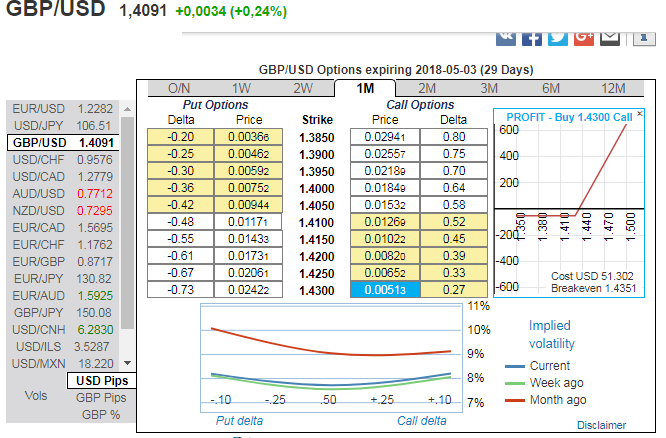Choose Vols display mode
This screenshot has width=666, height=438.
(36, 396)
